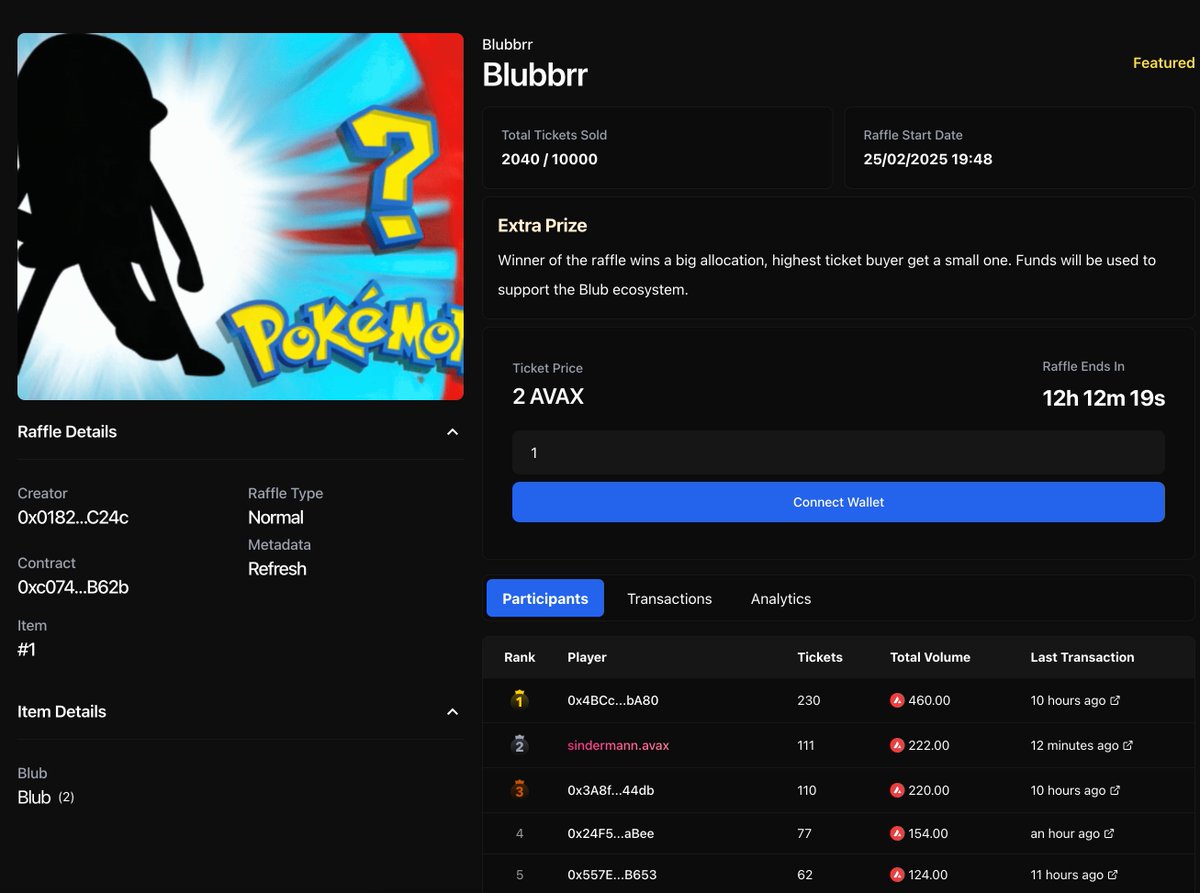Click the Rank column header
This screenshot has width=1200, height=893.
(519, 657)
